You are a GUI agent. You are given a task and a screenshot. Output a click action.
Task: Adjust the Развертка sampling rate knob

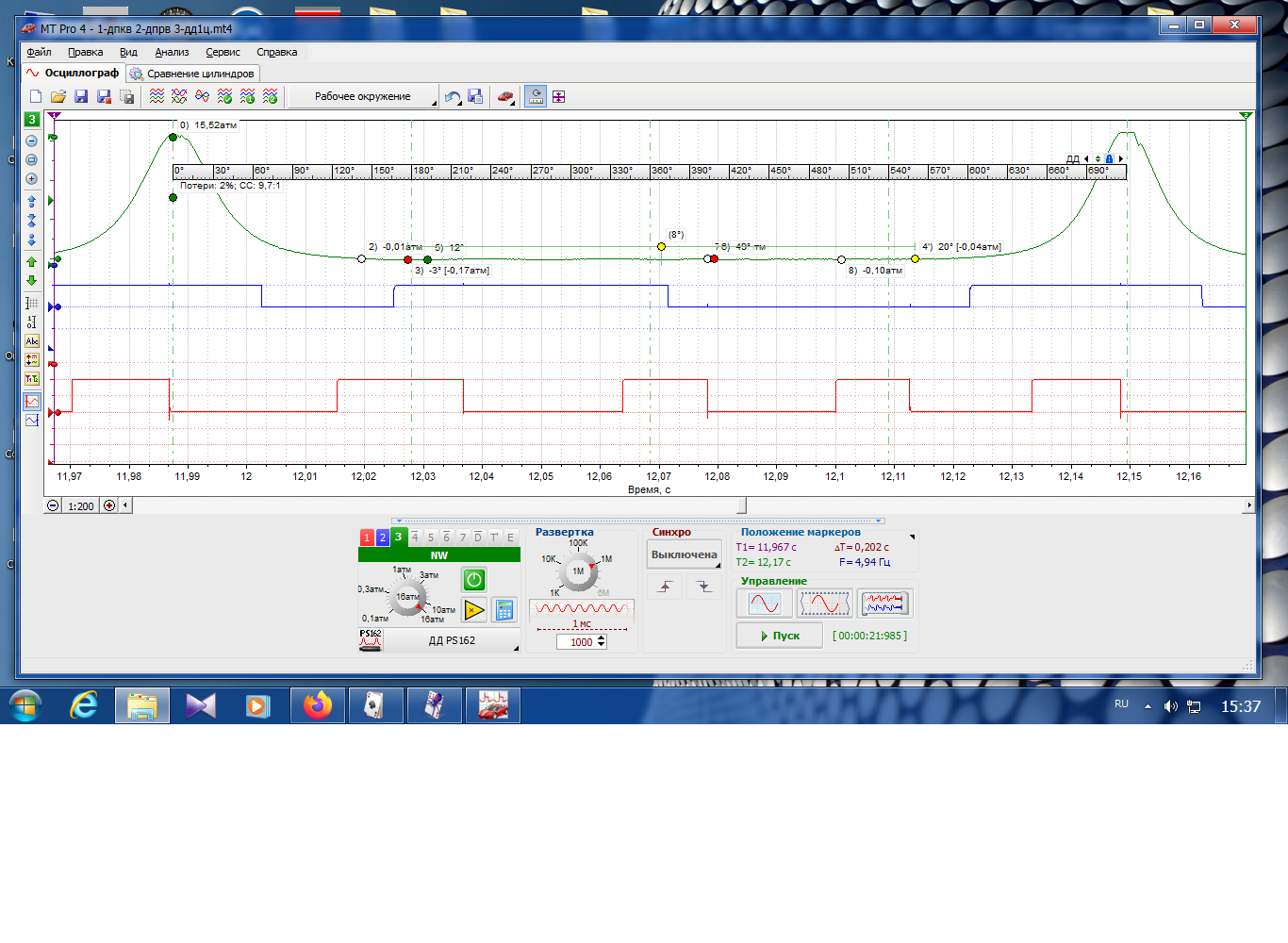point(578,571)
